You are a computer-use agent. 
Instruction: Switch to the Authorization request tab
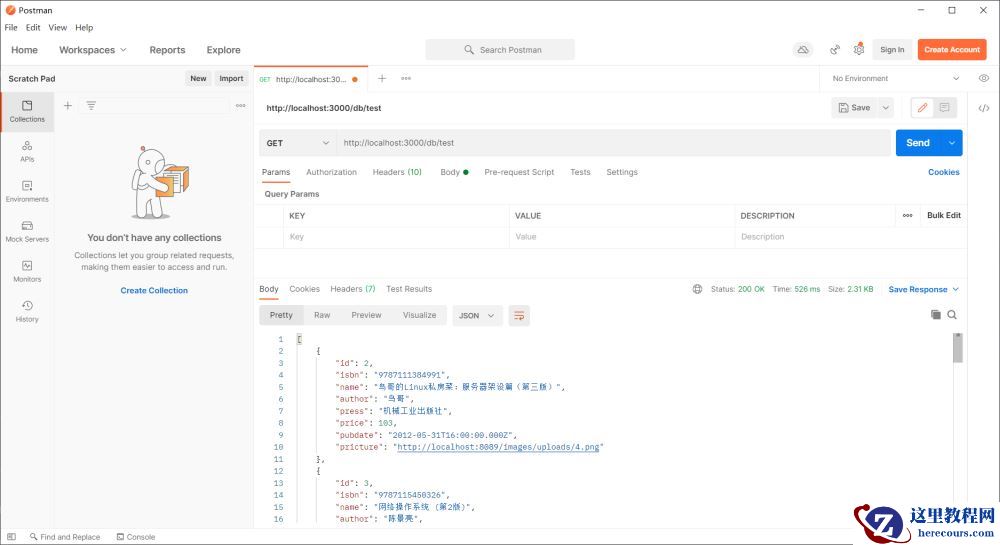point(332,172)
